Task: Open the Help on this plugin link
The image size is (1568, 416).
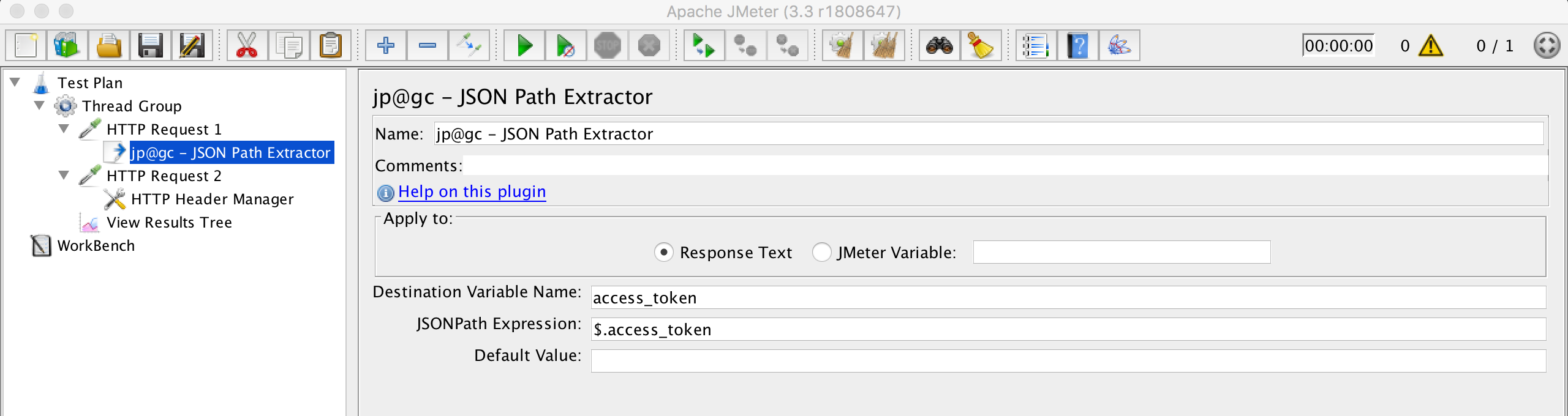Action: 472,192
